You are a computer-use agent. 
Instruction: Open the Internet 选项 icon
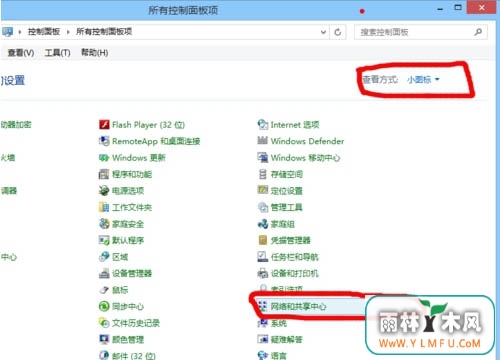(263, 125)
